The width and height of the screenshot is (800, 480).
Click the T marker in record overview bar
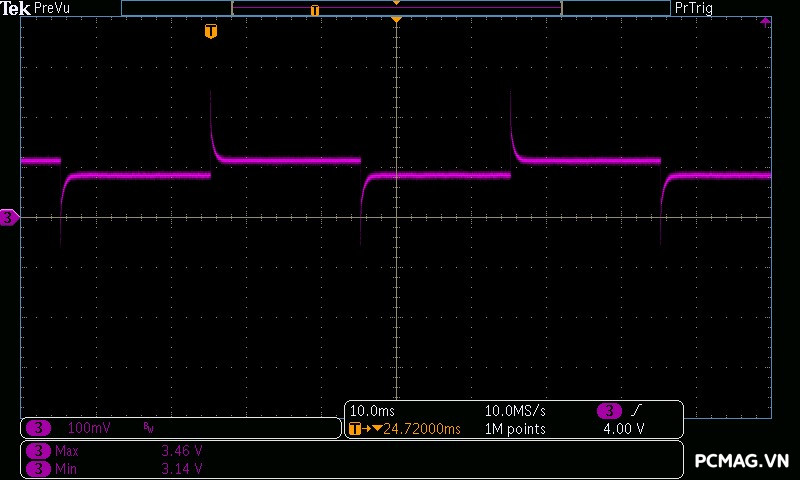315,10
